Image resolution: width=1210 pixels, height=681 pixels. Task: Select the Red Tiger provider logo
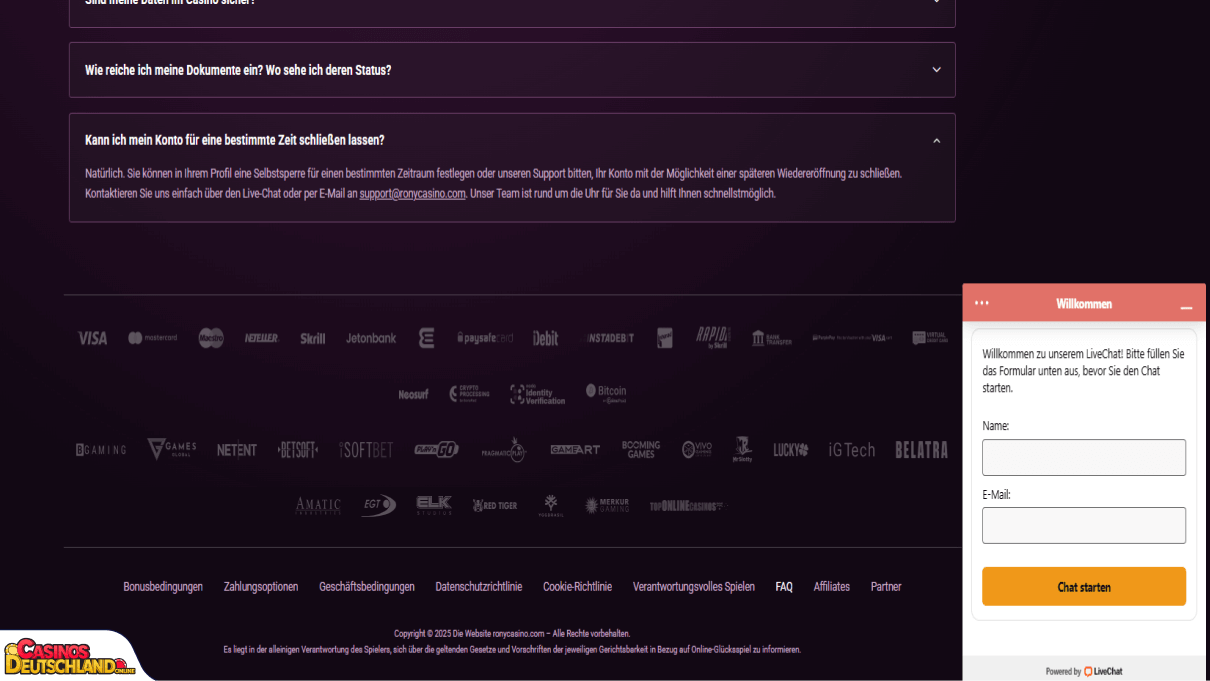495,506
